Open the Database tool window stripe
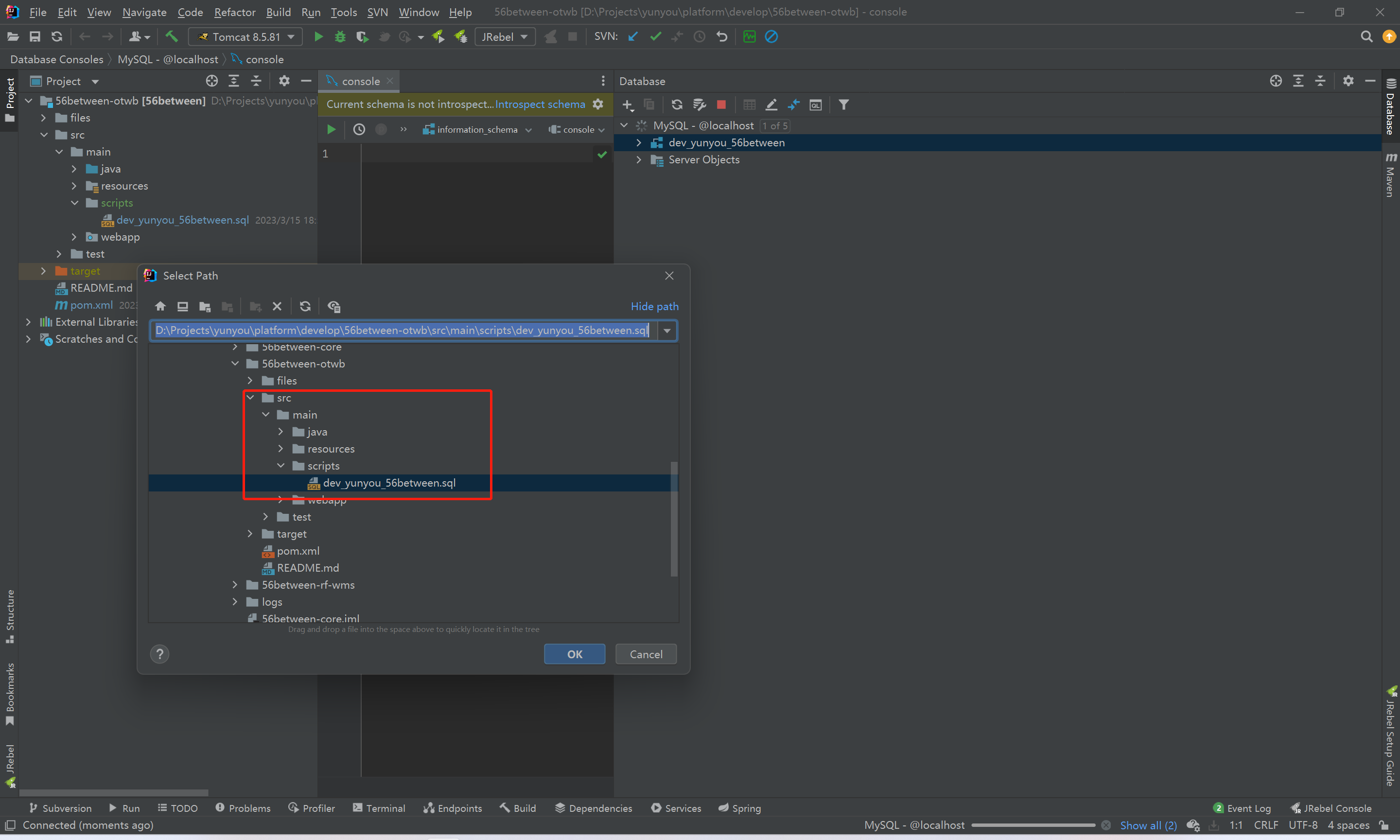 pos(1391,106)
